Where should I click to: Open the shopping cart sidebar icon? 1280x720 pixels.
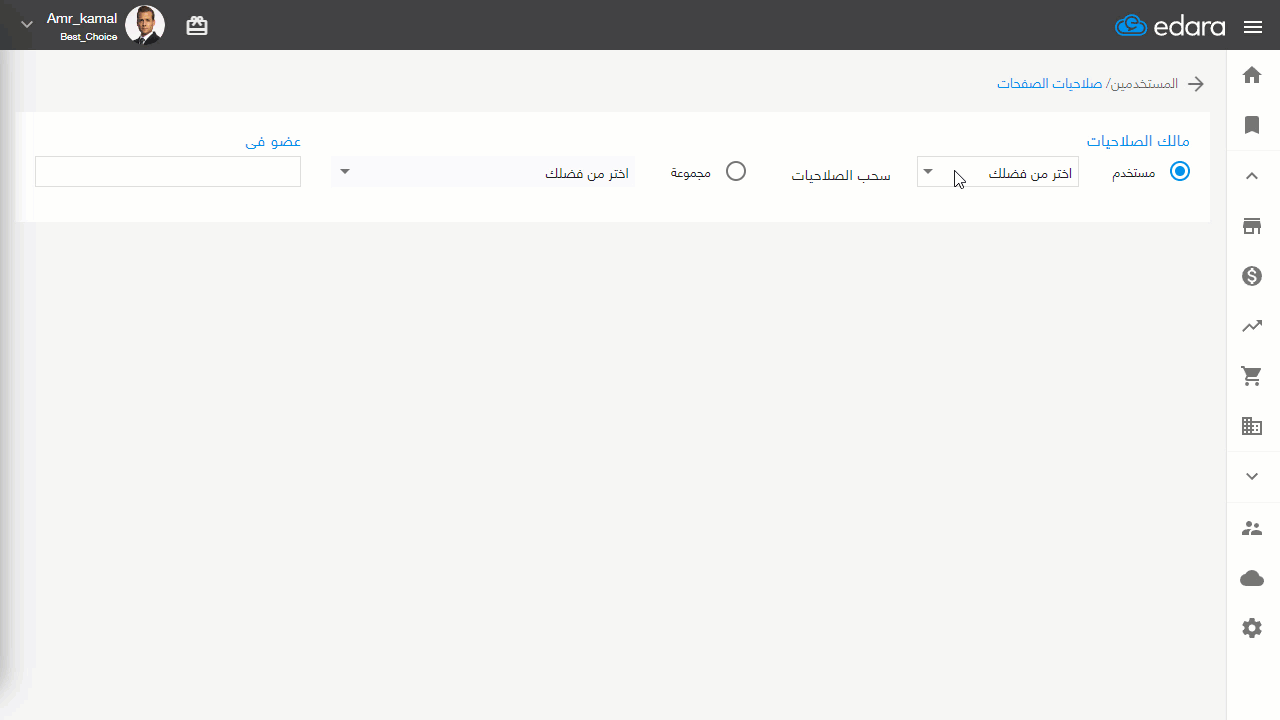tap(1252, 376)
